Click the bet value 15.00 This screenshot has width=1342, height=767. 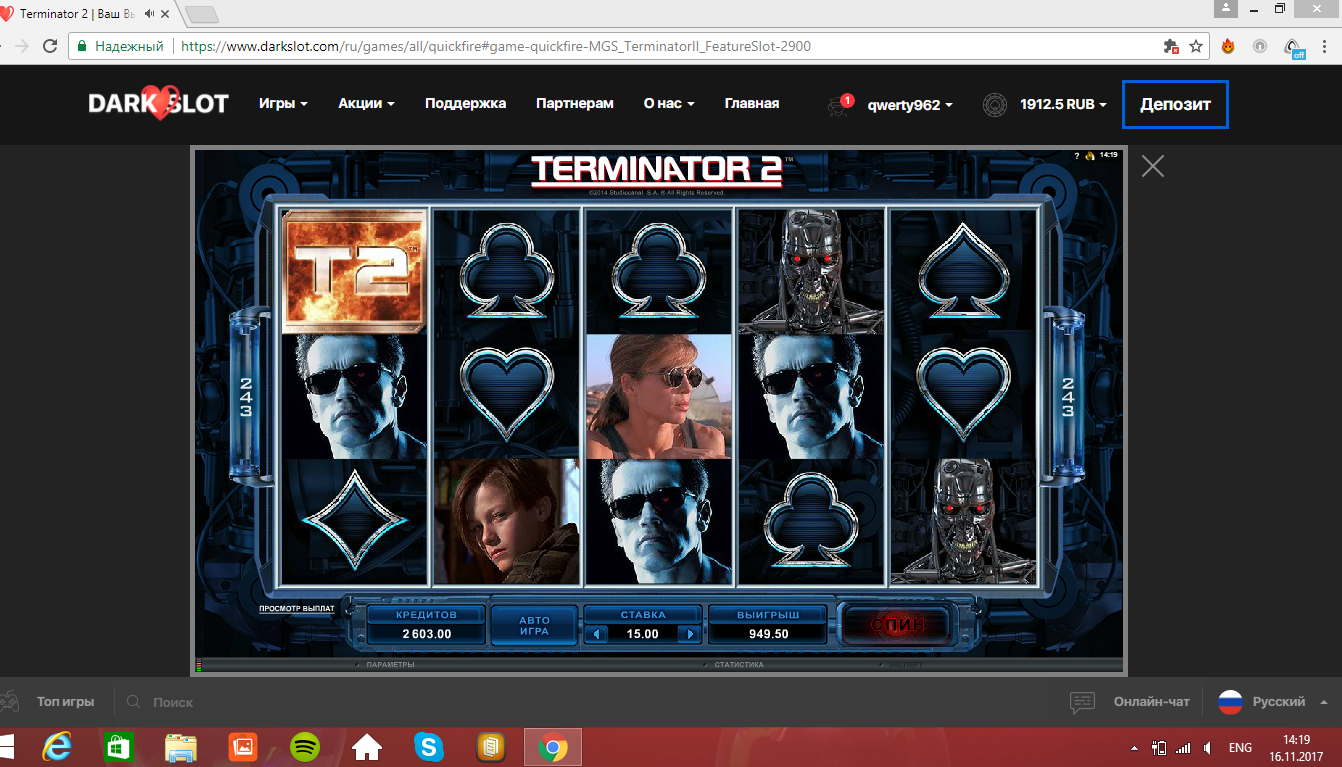click(643, 634)
